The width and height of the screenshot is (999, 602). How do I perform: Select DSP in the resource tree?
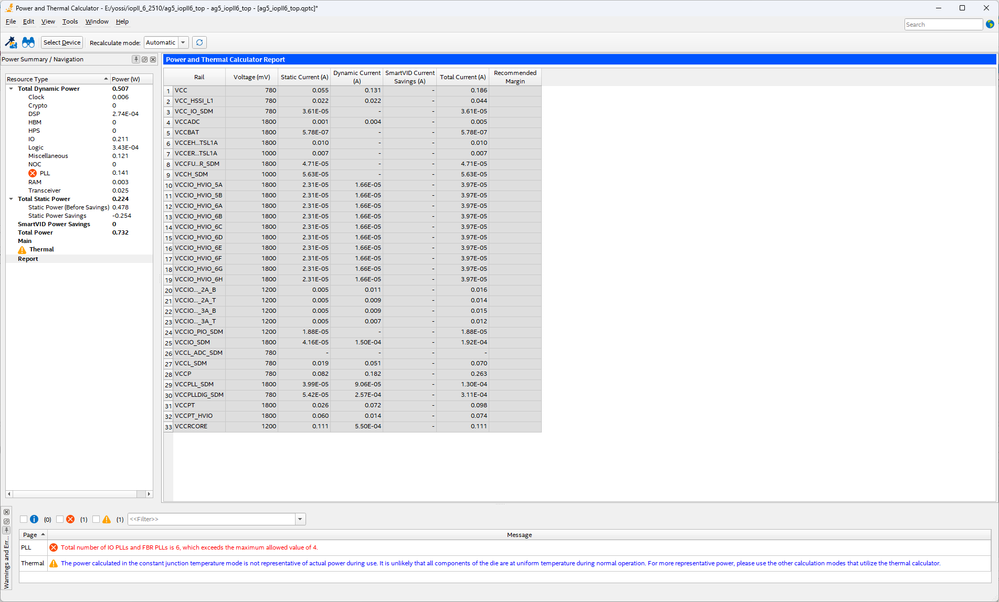(x=34, y=114)
